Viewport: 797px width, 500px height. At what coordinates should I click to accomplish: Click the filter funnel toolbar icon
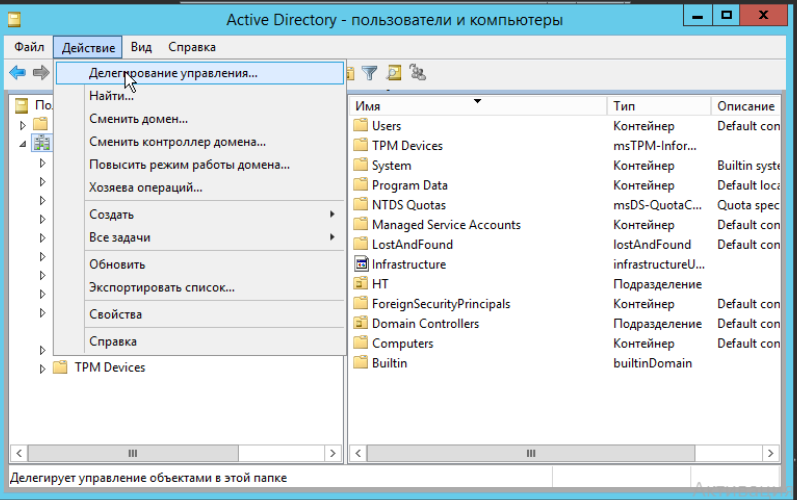point(369,72)
